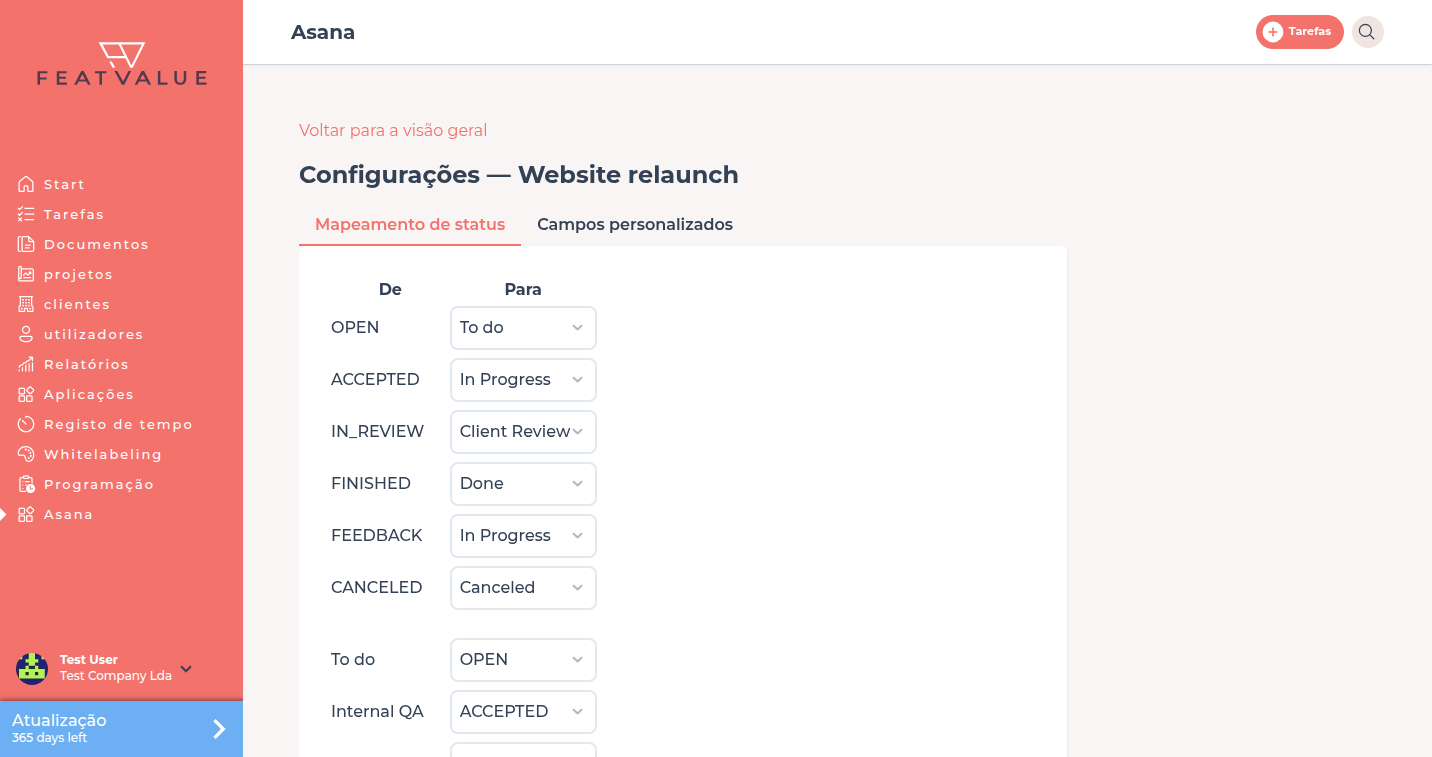Click the Start home icon in sidebar
This screenshot has height=757, width=1432.
26,184
